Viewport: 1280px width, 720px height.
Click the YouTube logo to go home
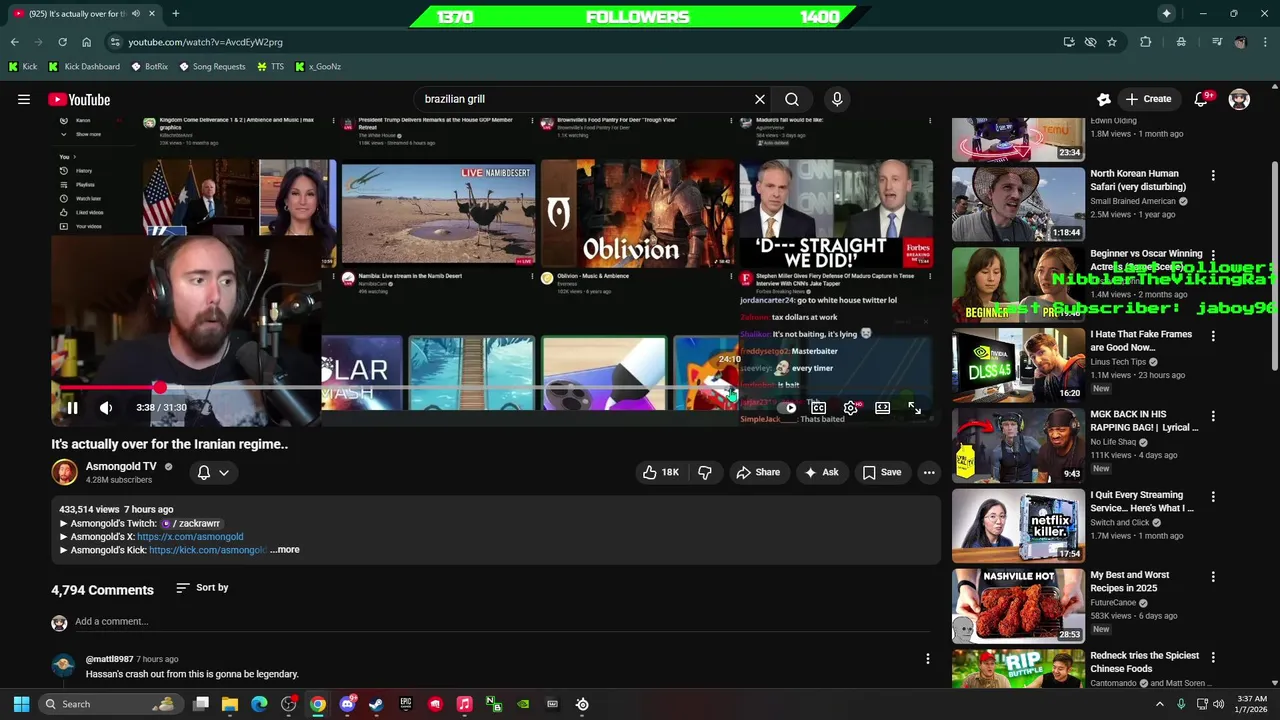point(79,99)
